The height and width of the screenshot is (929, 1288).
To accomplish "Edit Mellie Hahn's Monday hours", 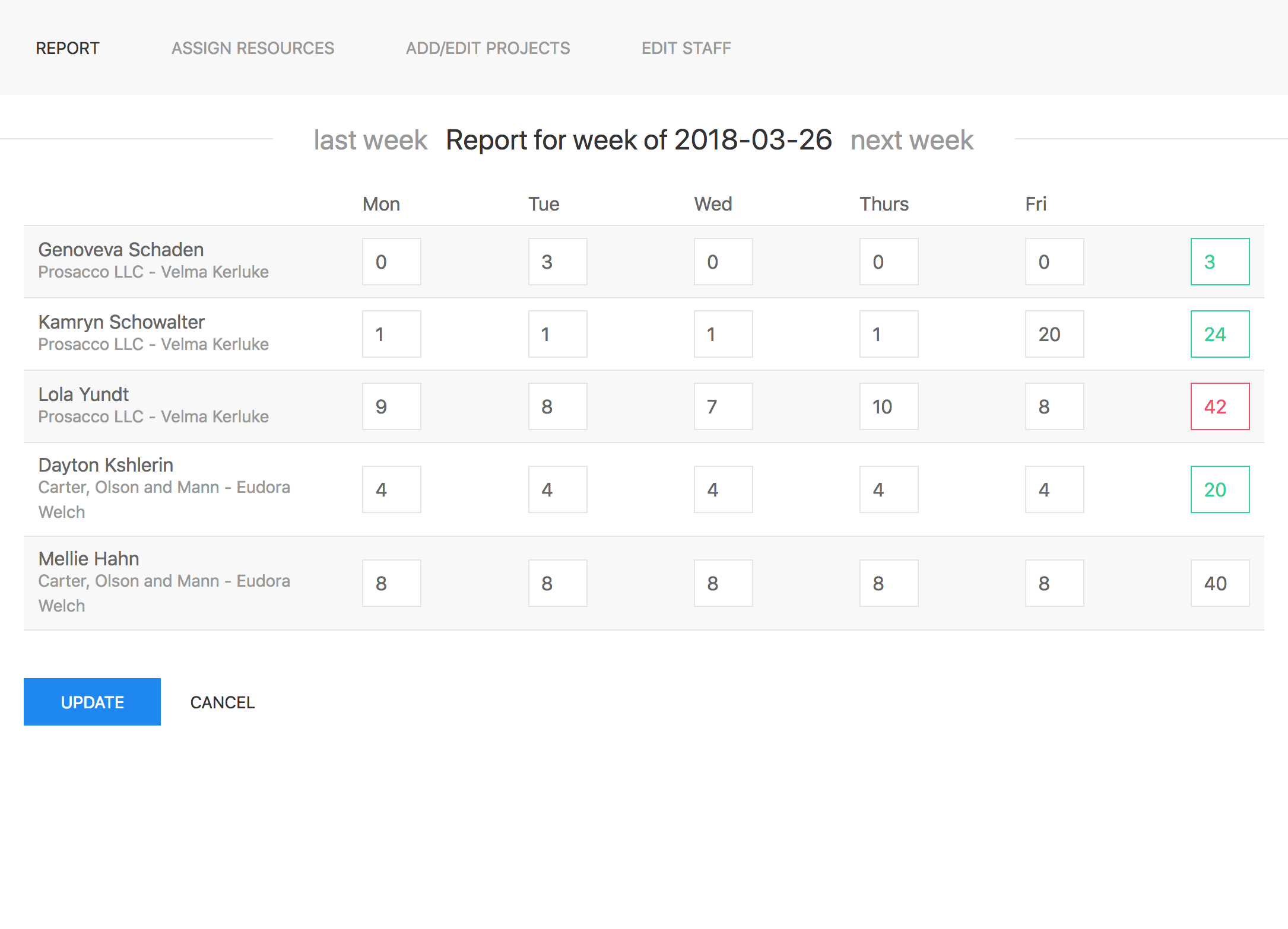I will (392, 583).
